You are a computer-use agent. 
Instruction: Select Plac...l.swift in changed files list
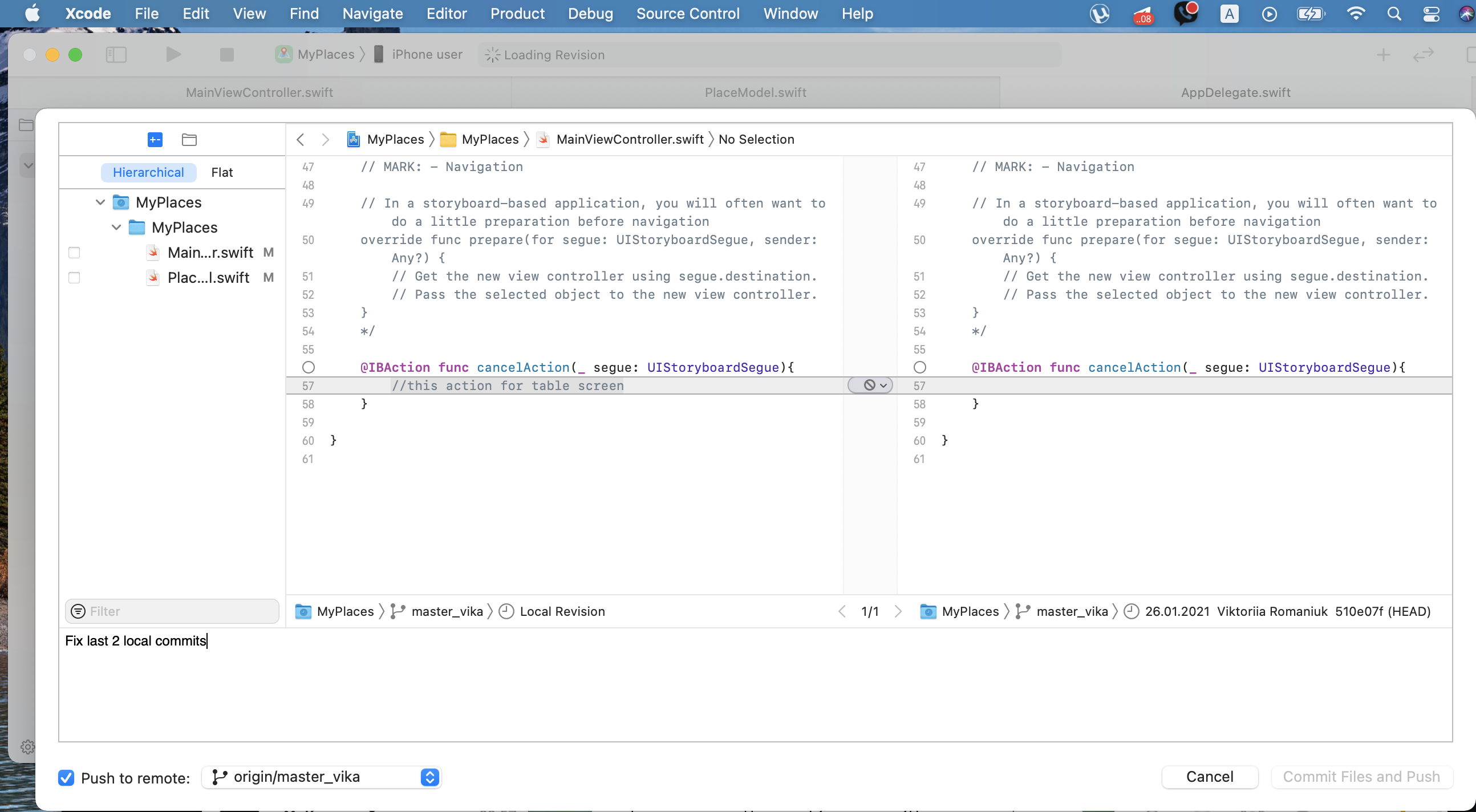click(209, 278)
